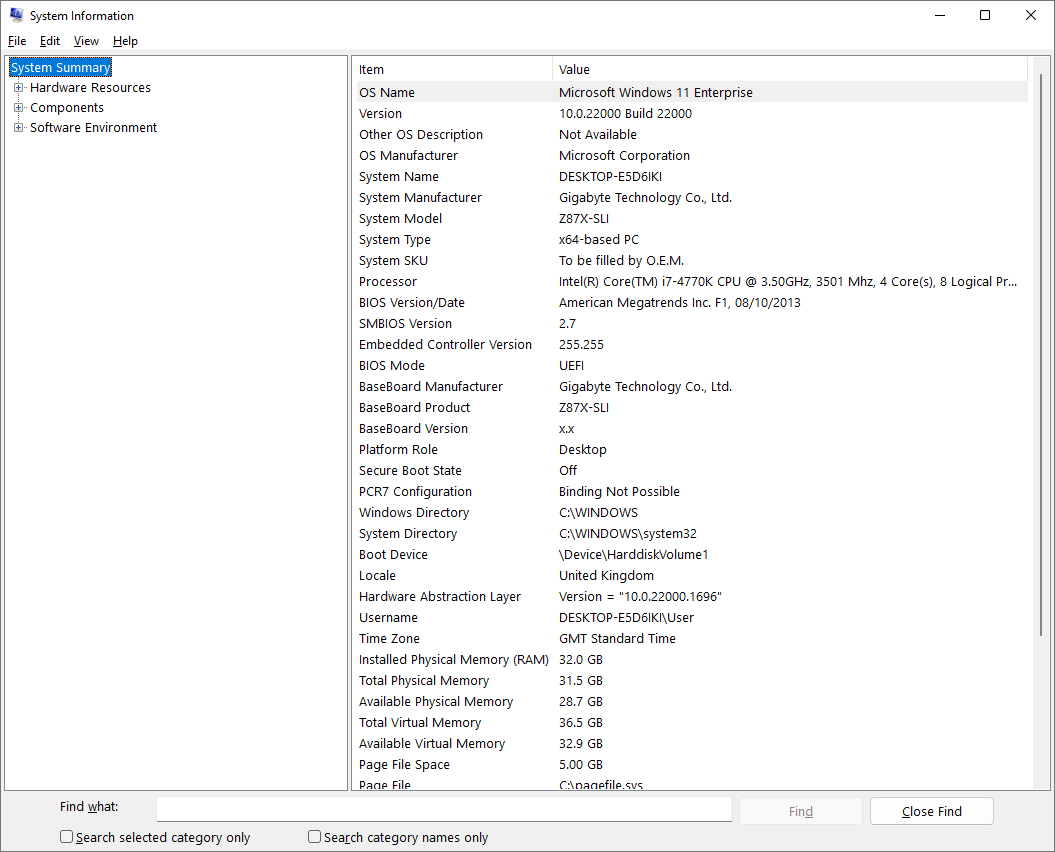Screen dimensions: 1055x852
Task: Select Software Environment tree item
Action: tap(94, 127)
